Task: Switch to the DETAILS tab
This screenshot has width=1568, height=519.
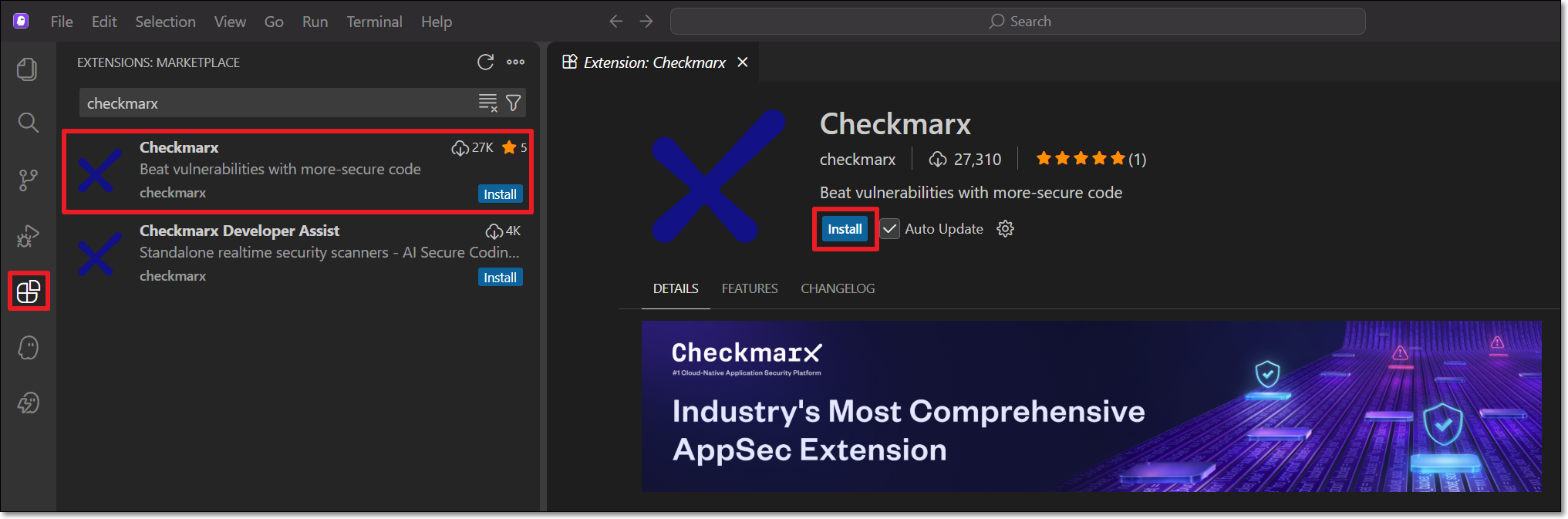Action: pyautogui.click(x=676, y=288)
